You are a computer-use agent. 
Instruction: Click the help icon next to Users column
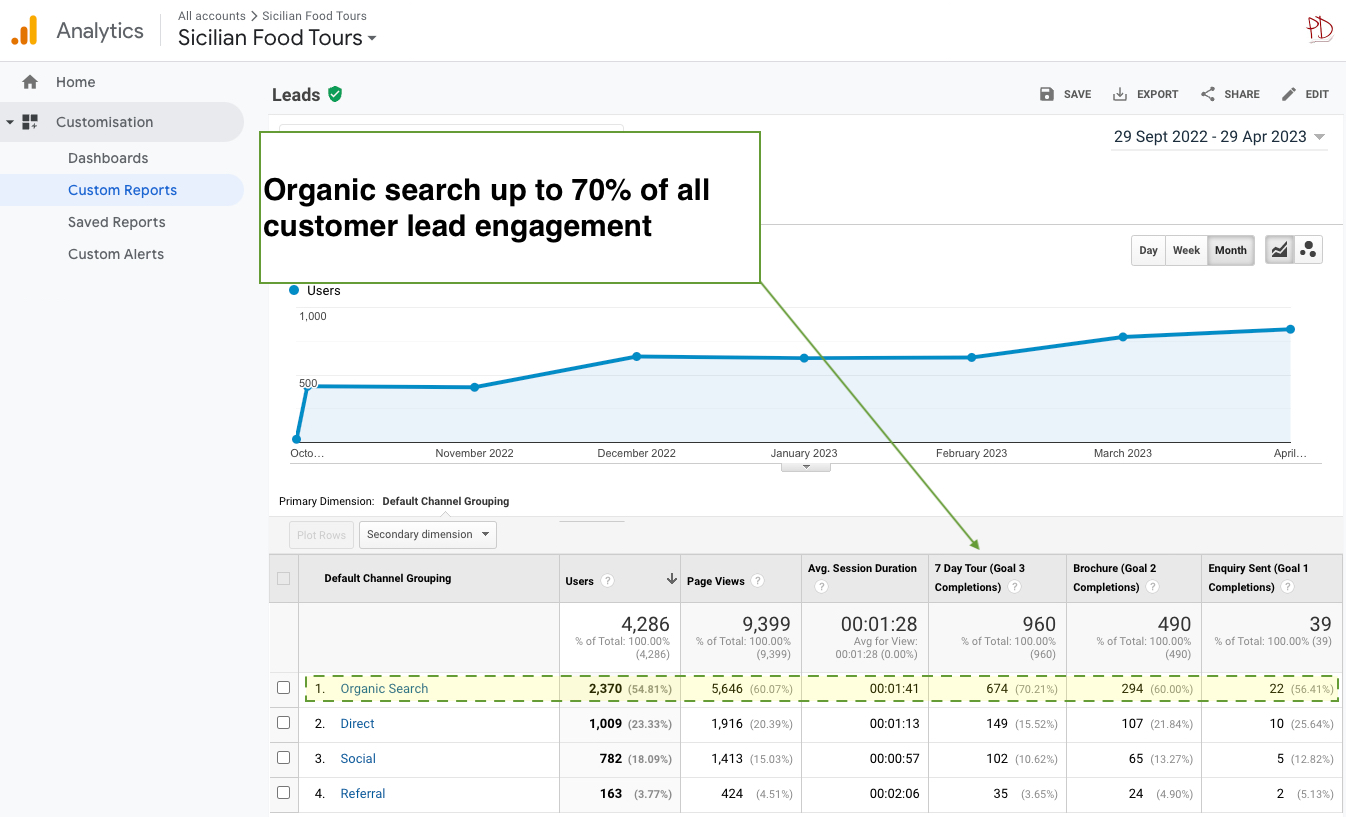click(x=608, y=581)
